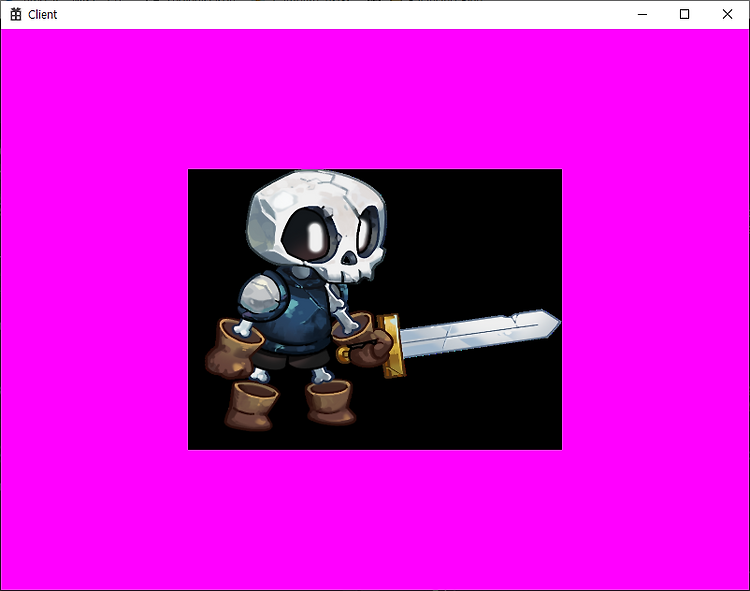
Task: Click the skeleton knight sprite image
Action: tap(375, 309)
